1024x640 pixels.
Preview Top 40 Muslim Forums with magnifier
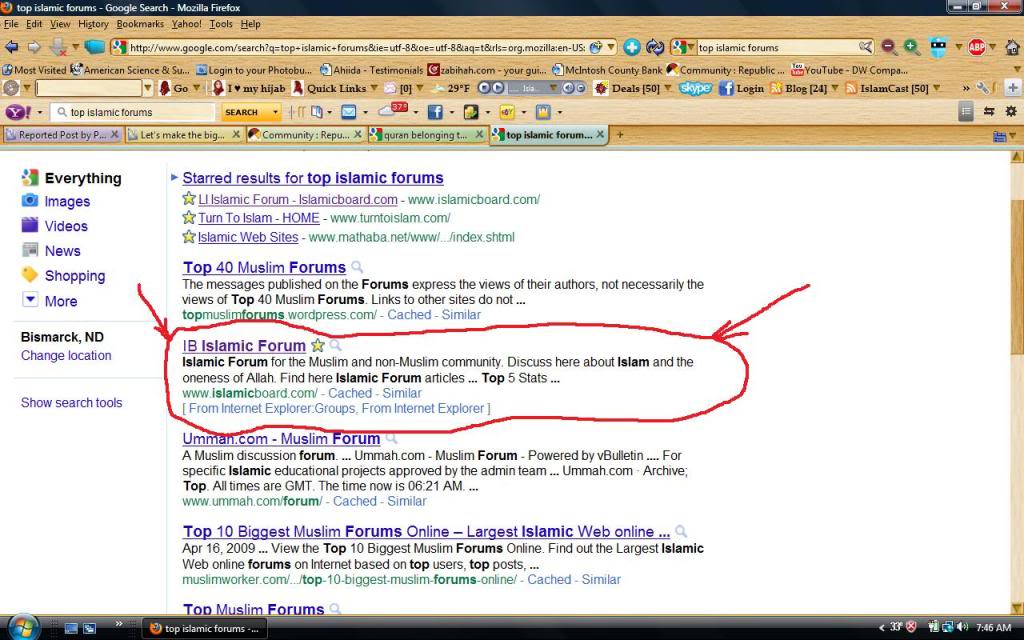[357, 267]
